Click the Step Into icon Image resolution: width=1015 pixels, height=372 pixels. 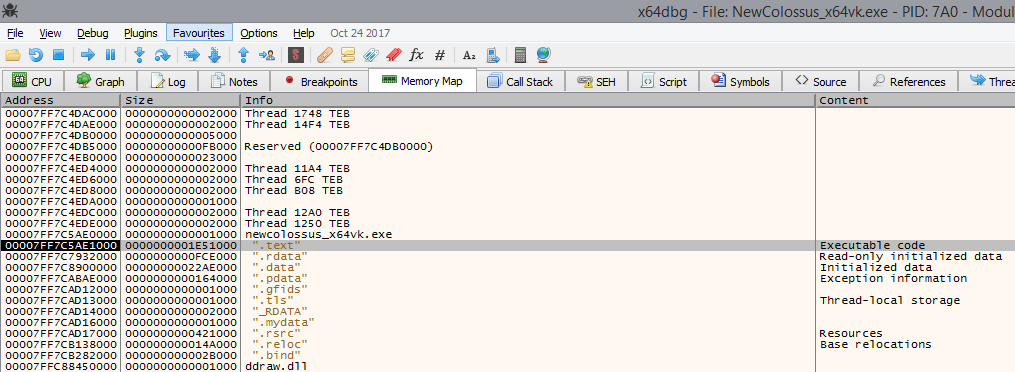click(x=139, y=55)
